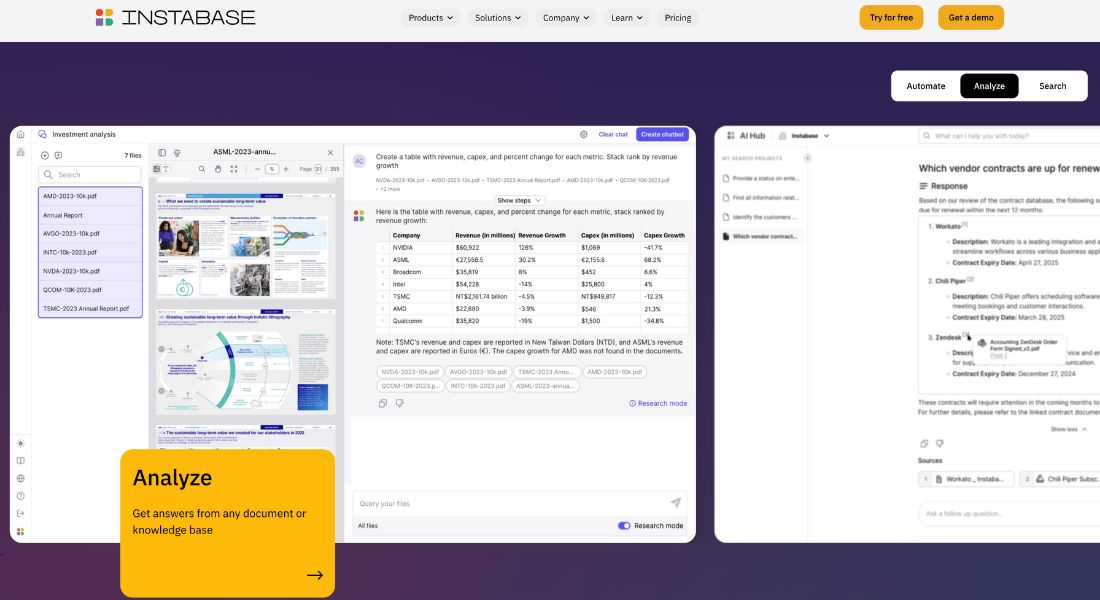
Task: Click the Analyze card arrow
Action: pyautogui.click(x=315, y=575)
